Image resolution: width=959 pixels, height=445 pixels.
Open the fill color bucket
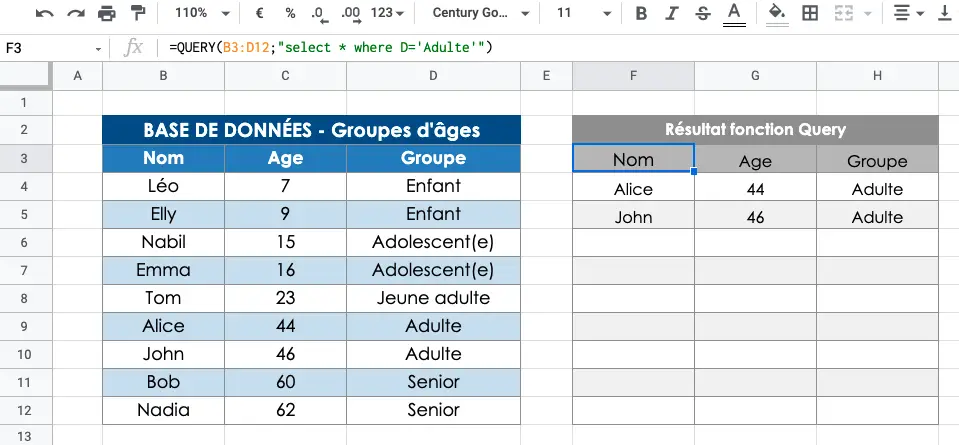tap(777, 13)
